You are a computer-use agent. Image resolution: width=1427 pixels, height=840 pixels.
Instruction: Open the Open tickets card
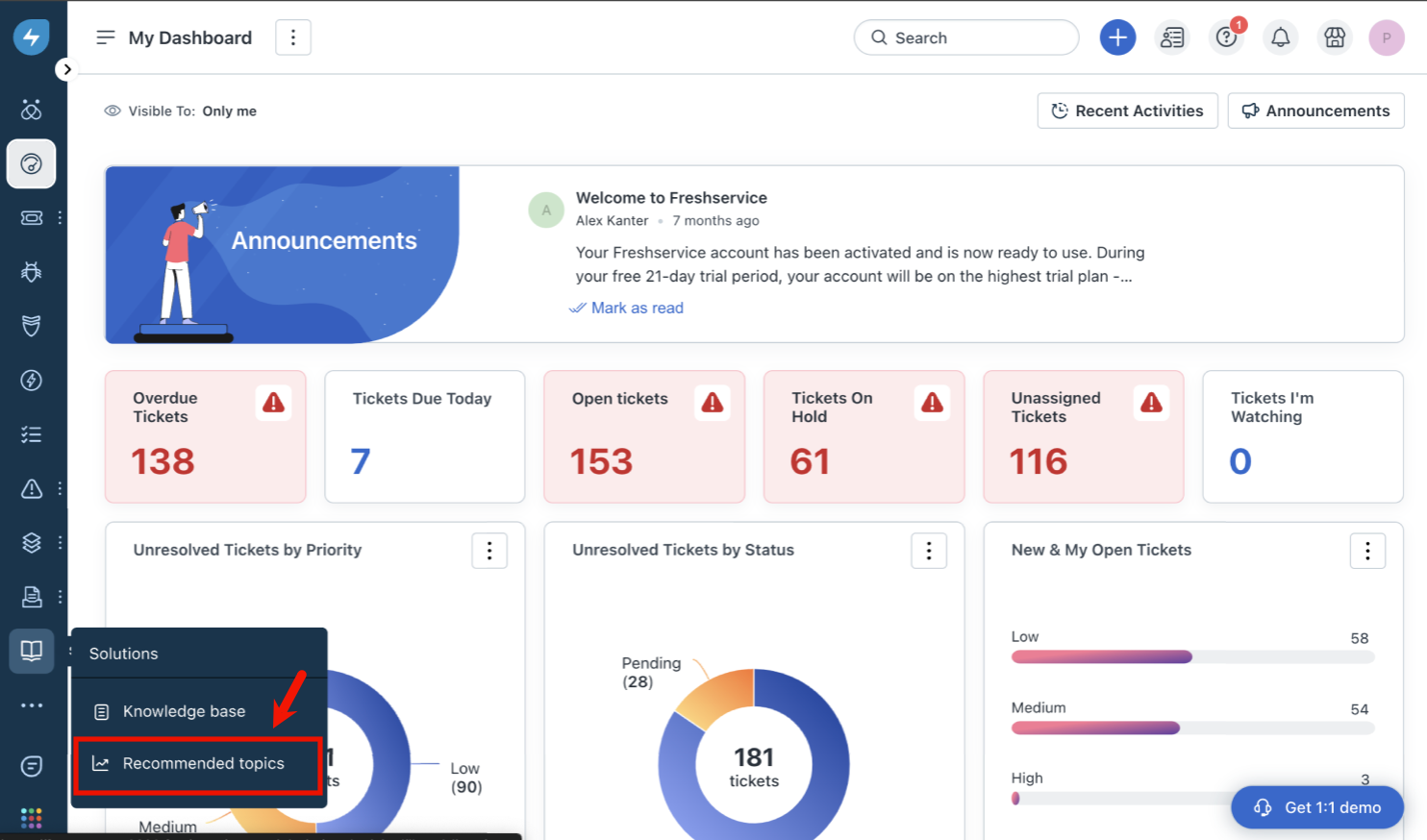[x=644, y=436]
